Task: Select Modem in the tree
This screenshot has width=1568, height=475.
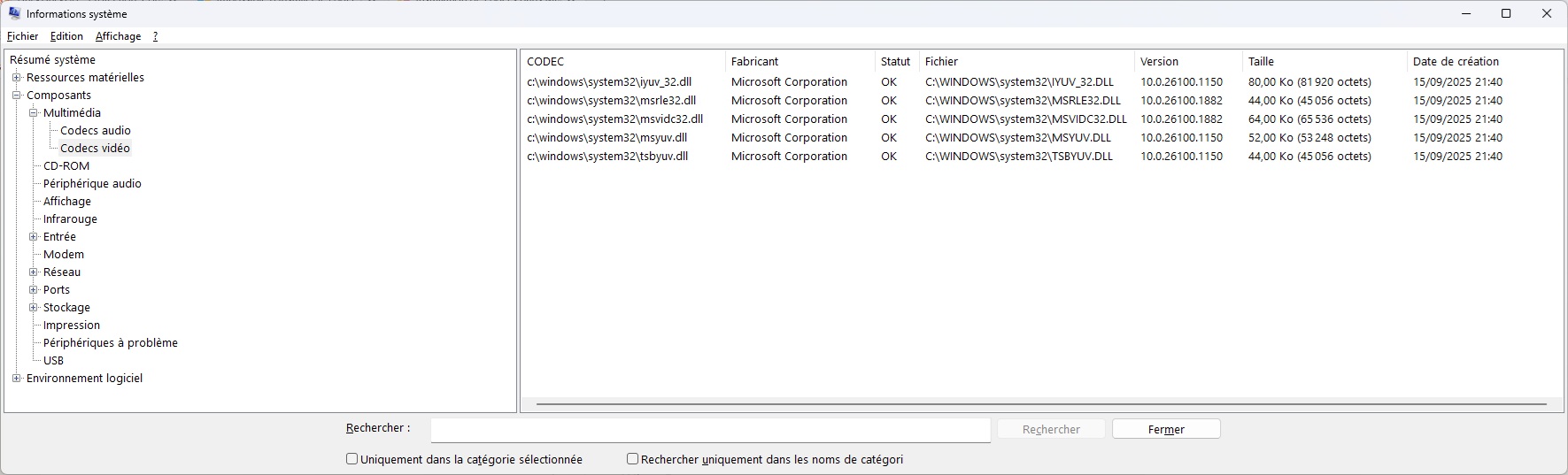Action: tap(64, 254)
